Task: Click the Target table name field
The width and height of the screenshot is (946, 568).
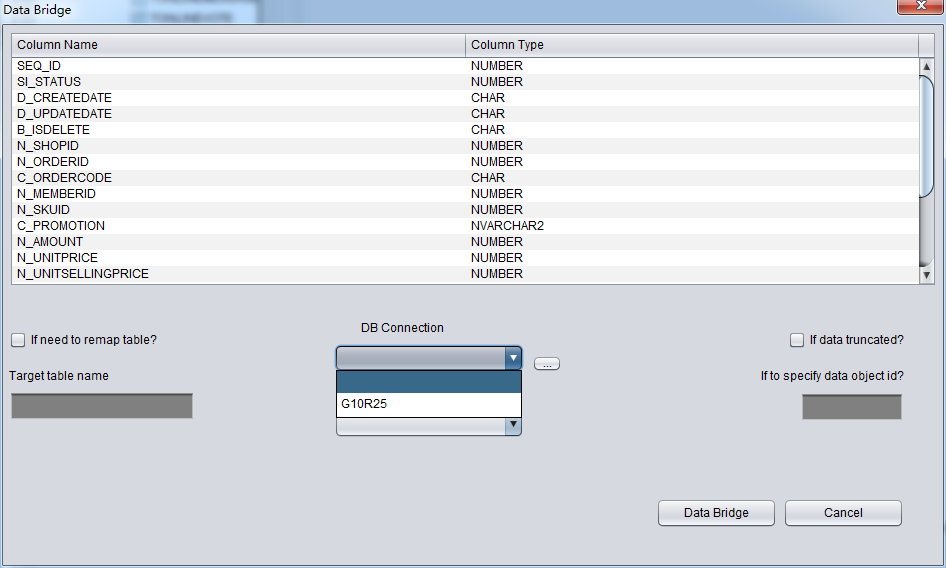Action: (x=101, y=406)
